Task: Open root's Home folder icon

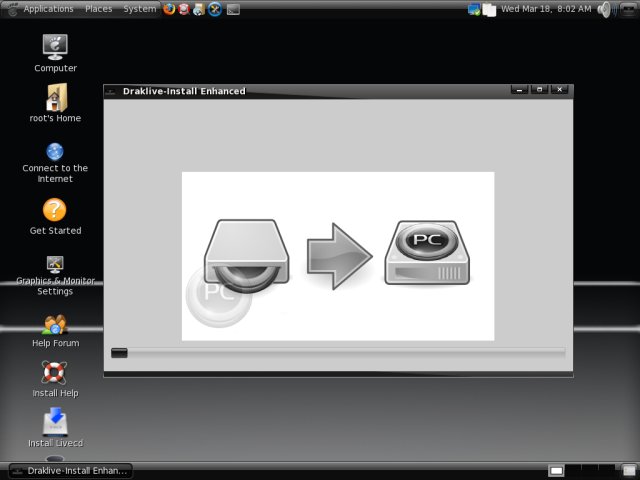Action: pos(56,98)
